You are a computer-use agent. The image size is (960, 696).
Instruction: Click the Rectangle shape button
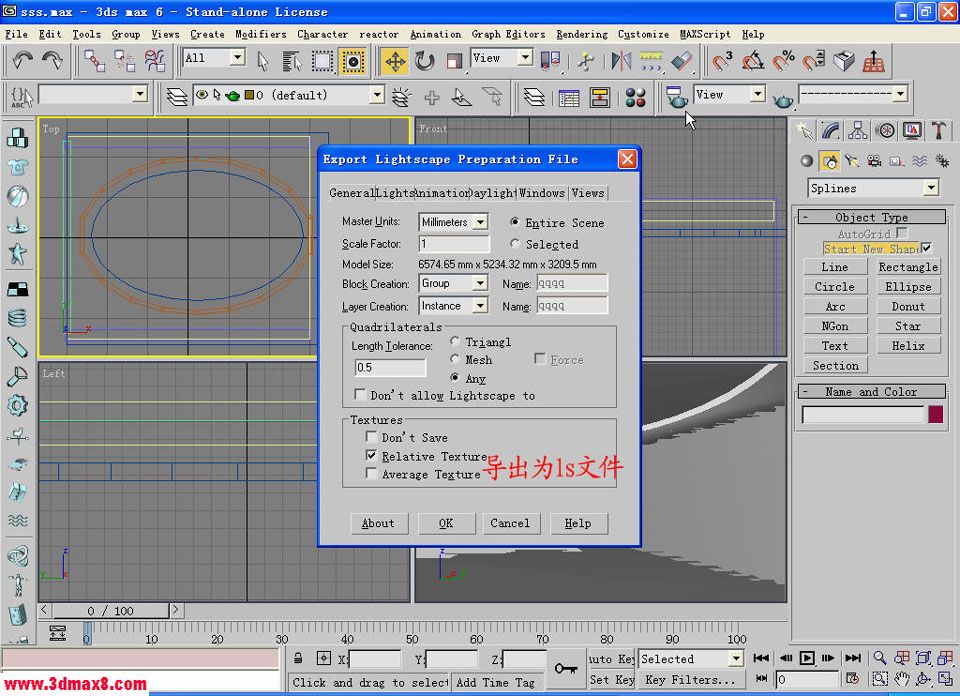click(x=908, y=267)
